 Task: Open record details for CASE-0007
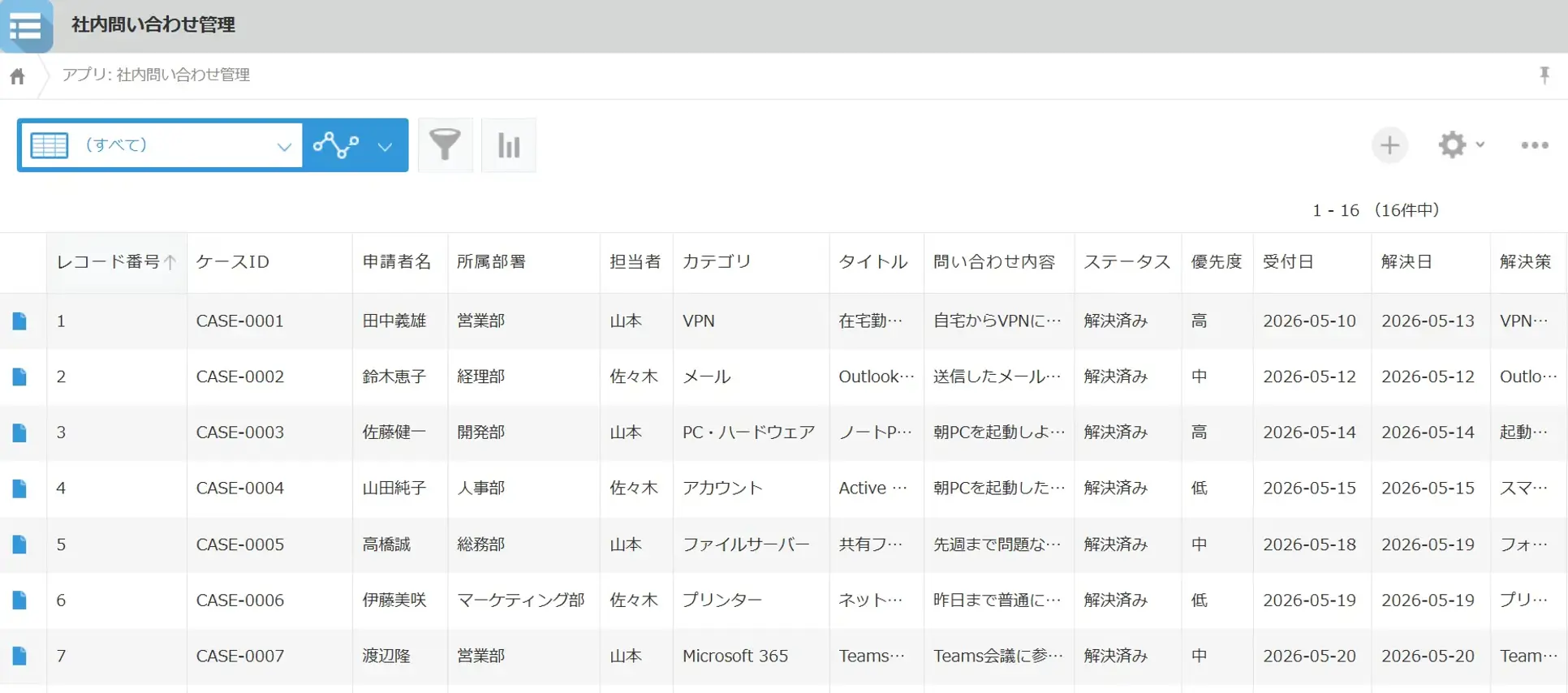19,656
